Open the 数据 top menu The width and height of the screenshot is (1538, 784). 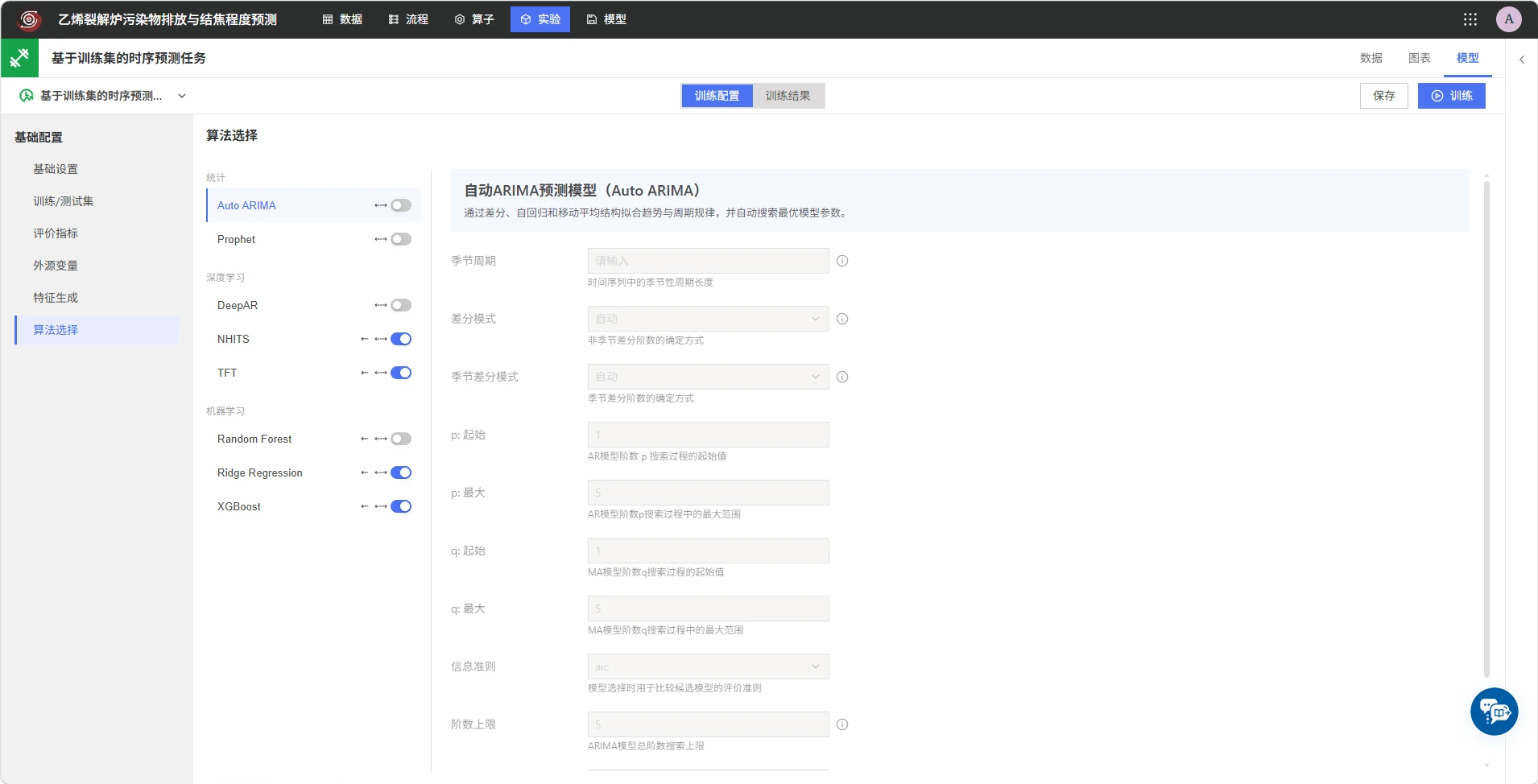tap(342, 19)
